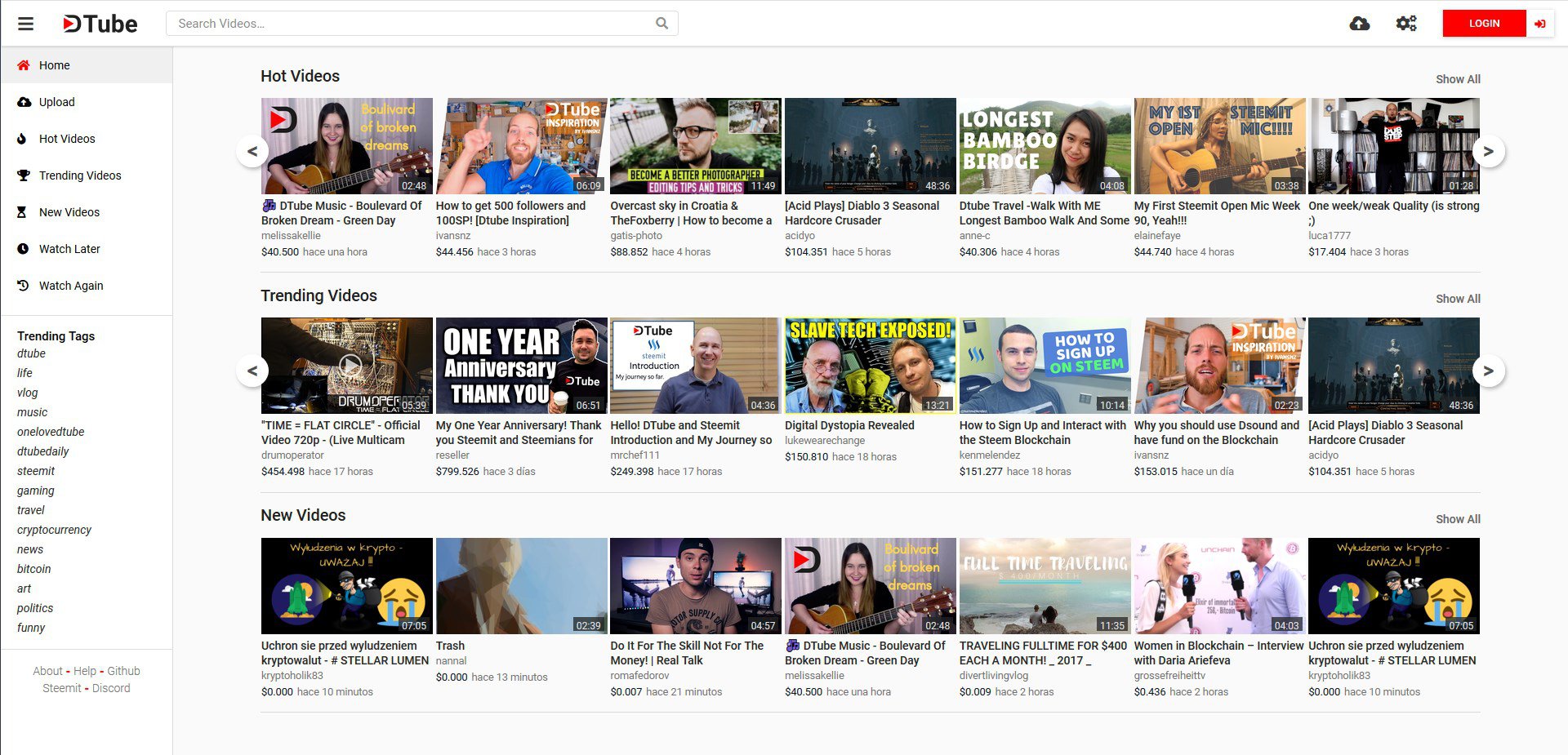Click the DTube logo
Viewport: 1568px width, 755px height.
pos(100,24)
